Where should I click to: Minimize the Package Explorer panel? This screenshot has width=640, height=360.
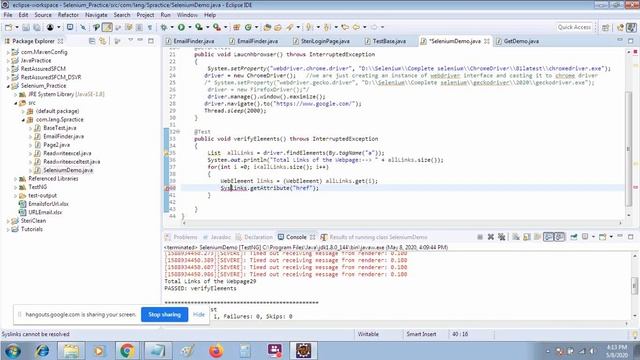pyautogui.click(x=140, y=40)
